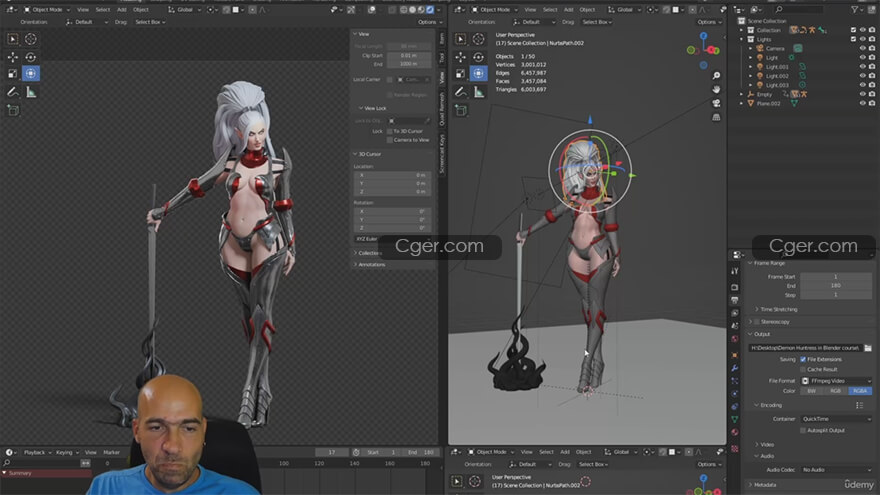Click the output file path field
The image size is (880, 495).
(x=805, y=348)
